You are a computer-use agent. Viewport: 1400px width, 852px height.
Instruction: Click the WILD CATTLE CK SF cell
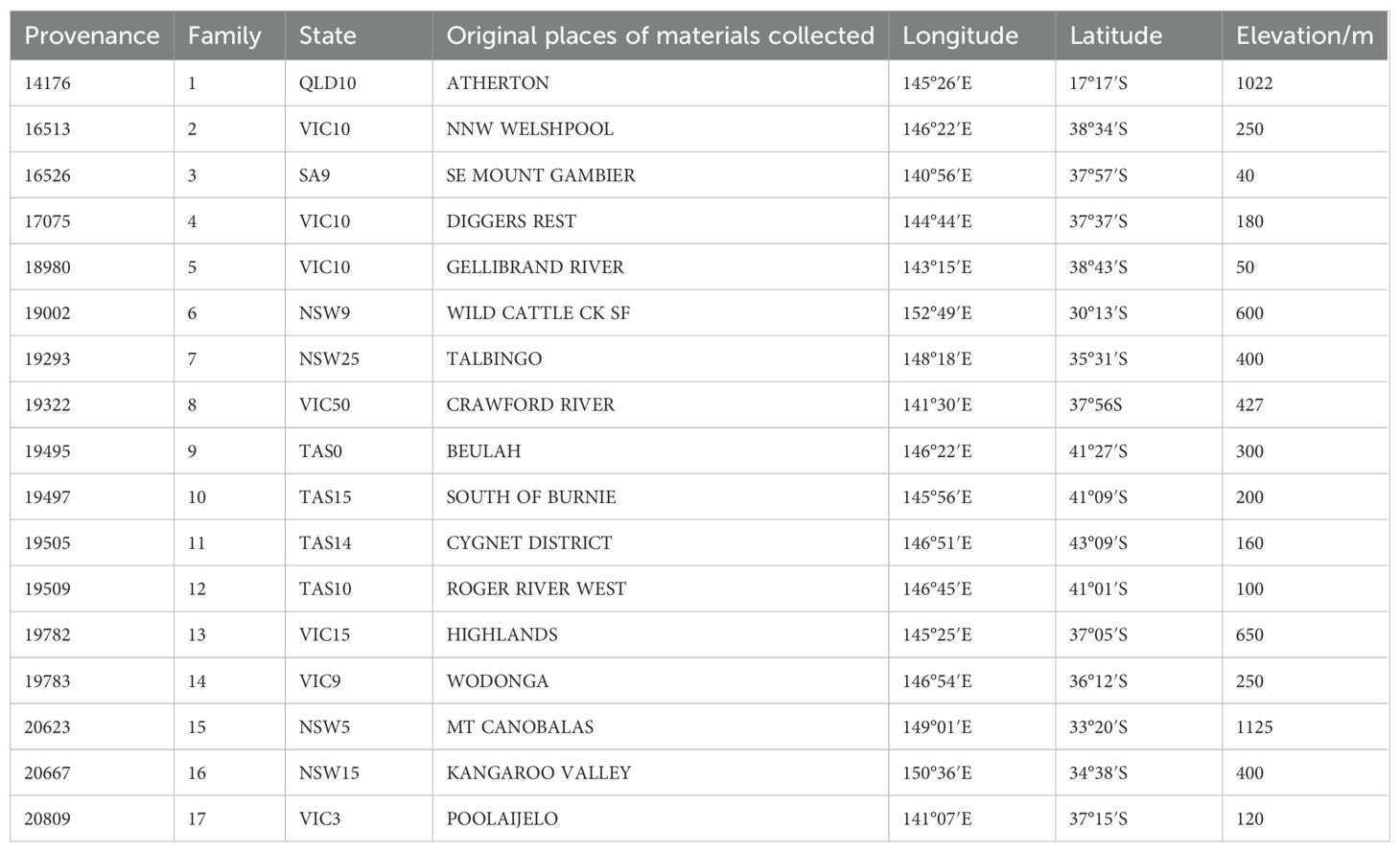click(x=538, y=313)
